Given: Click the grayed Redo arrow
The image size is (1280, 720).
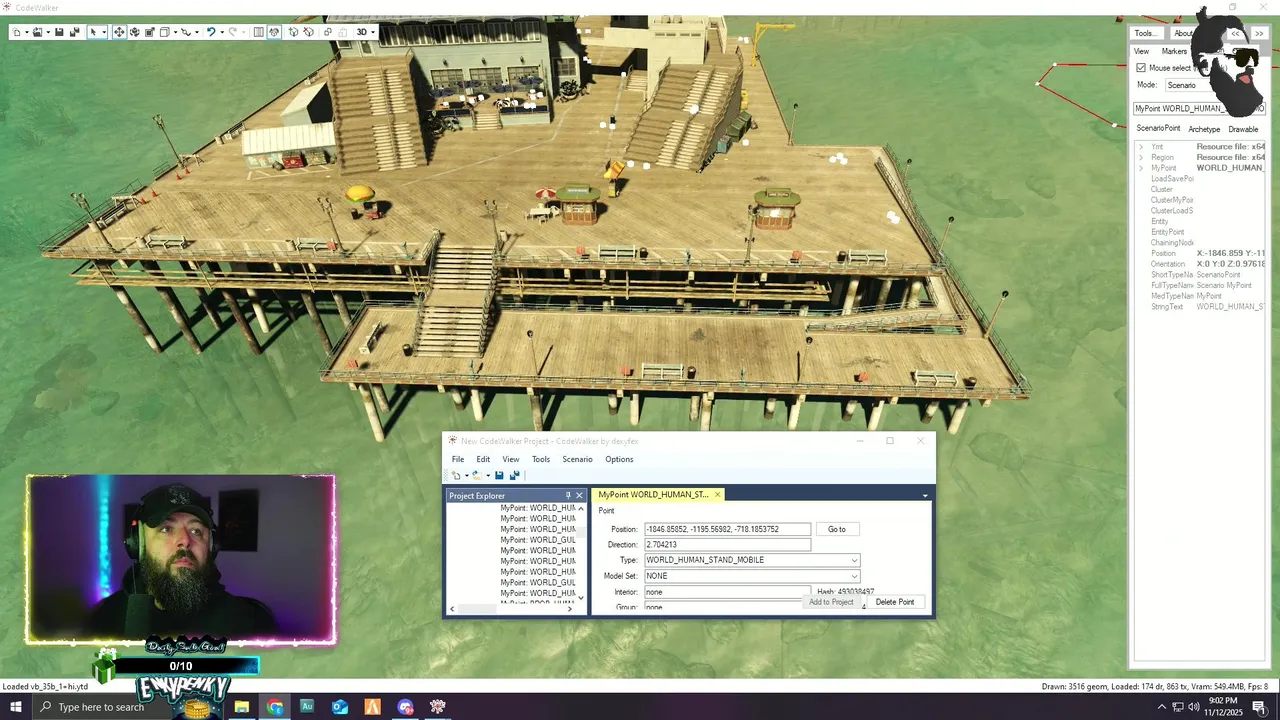Looking at the screenshot, I should [x=233, y=32].
